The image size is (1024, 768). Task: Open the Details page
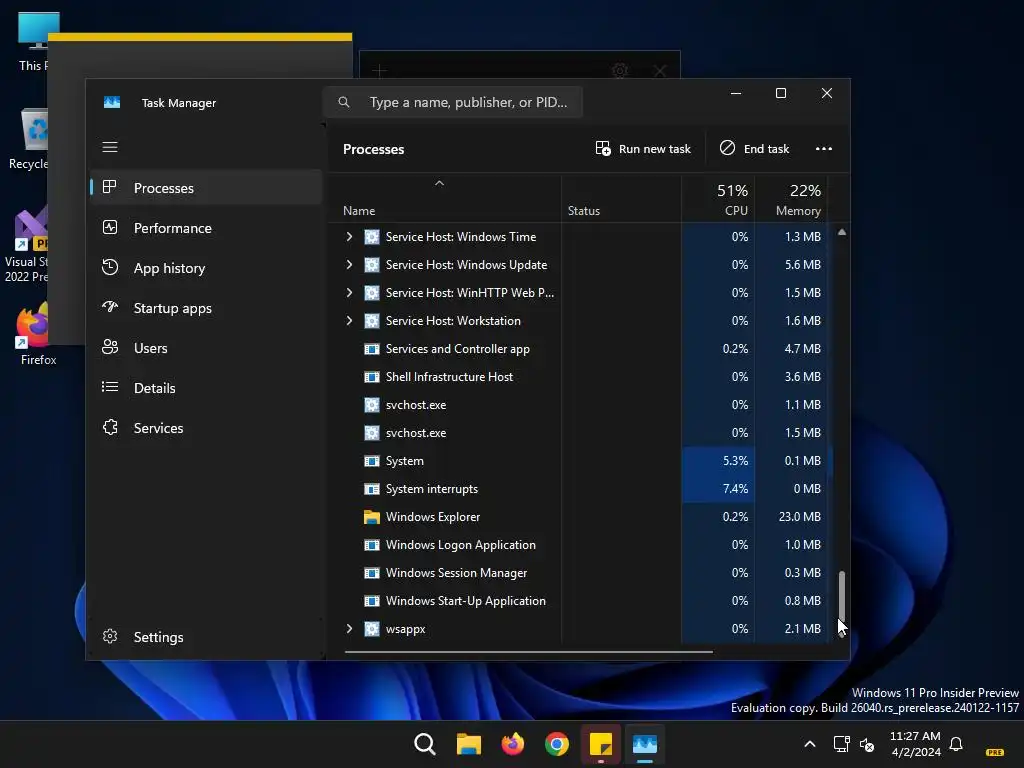[206, 388]
